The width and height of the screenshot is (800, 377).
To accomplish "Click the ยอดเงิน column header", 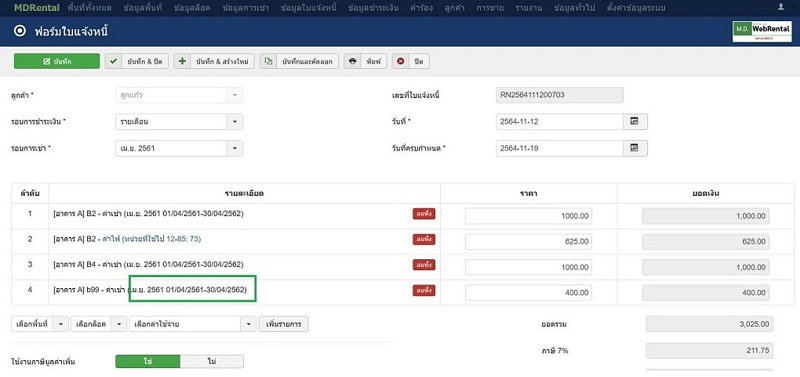I will click(706, 193).
